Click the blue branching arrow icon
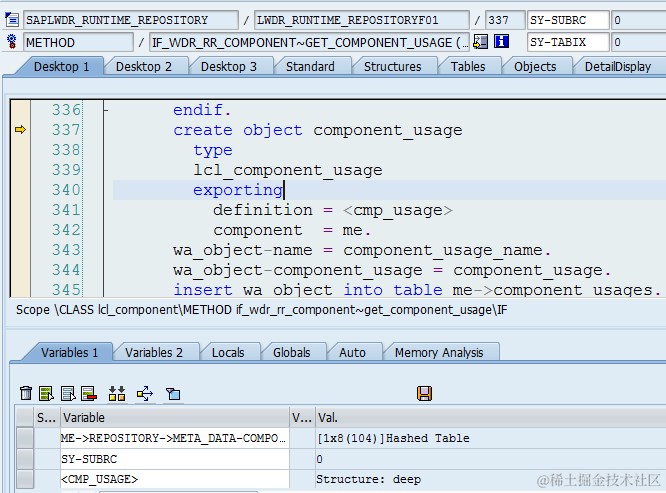Viewport: 666px width, 493px height. (145, 393)
